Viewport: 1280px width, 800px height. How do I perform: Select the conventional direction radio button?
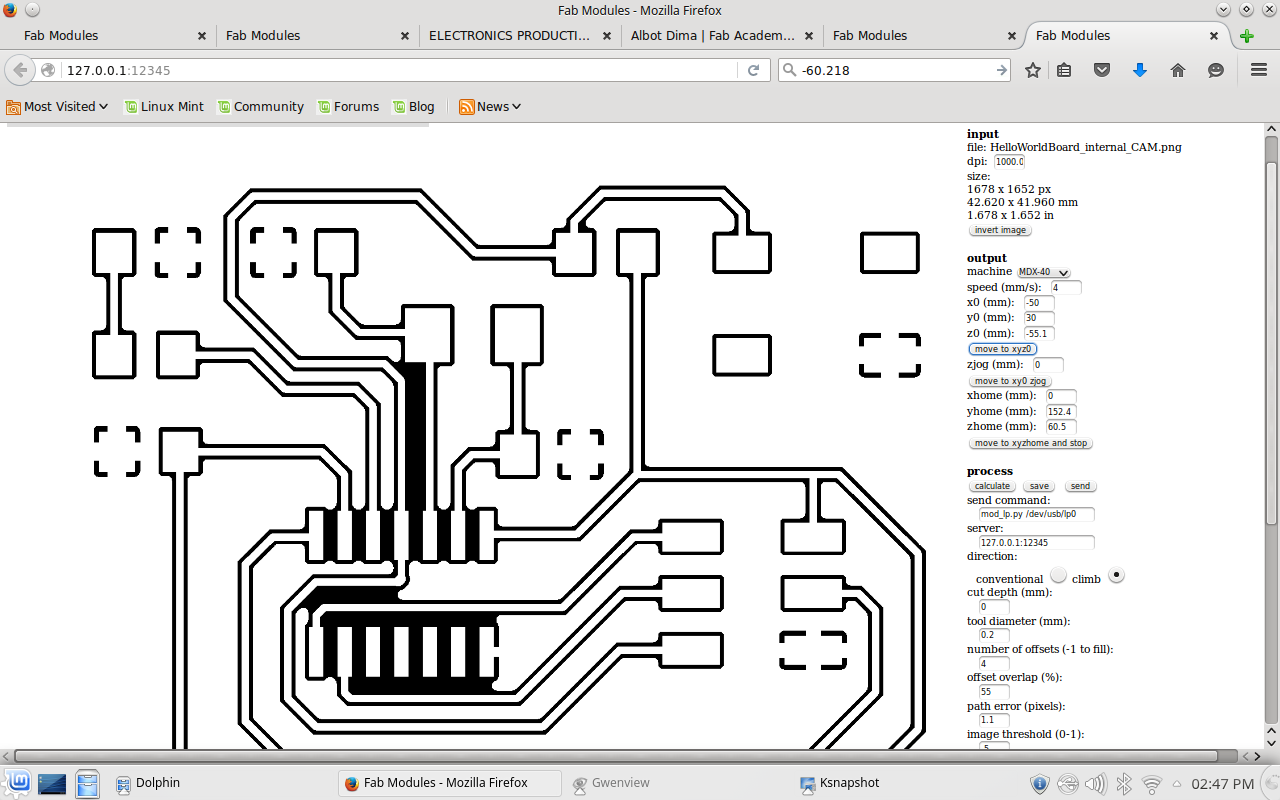click(1058, 574)
